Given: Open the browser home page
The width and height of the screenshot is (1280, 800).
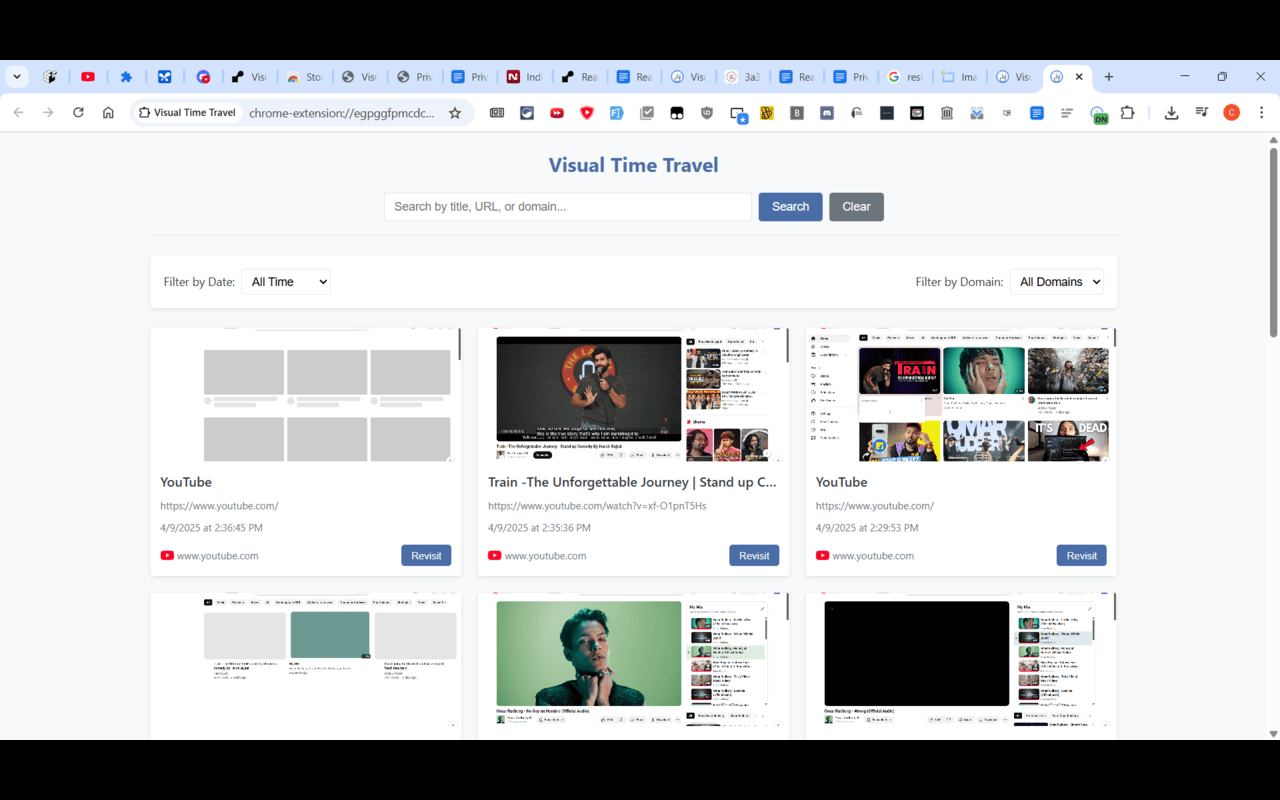Looking at the screenshot, I should pyautogui.click(x=108, y=113).
